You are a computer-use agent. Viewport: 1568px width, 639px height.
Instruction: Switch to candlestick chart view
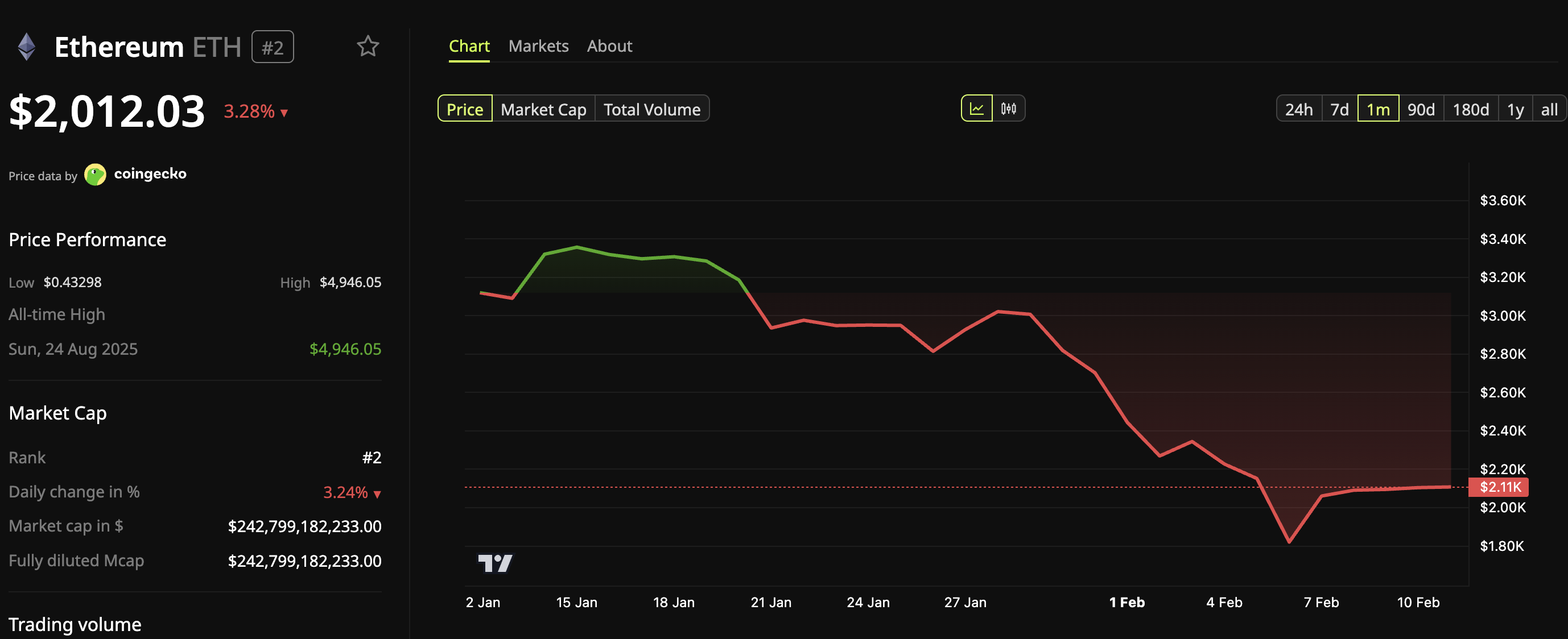coord(1009,108)
